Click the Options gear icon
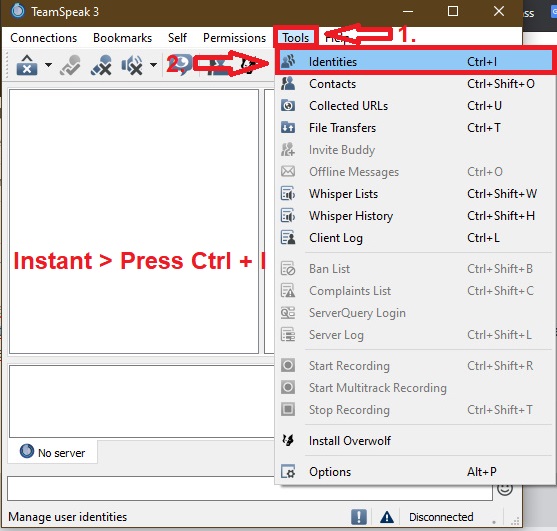Viewport: 557px width, 531px height. click(288, 472)
